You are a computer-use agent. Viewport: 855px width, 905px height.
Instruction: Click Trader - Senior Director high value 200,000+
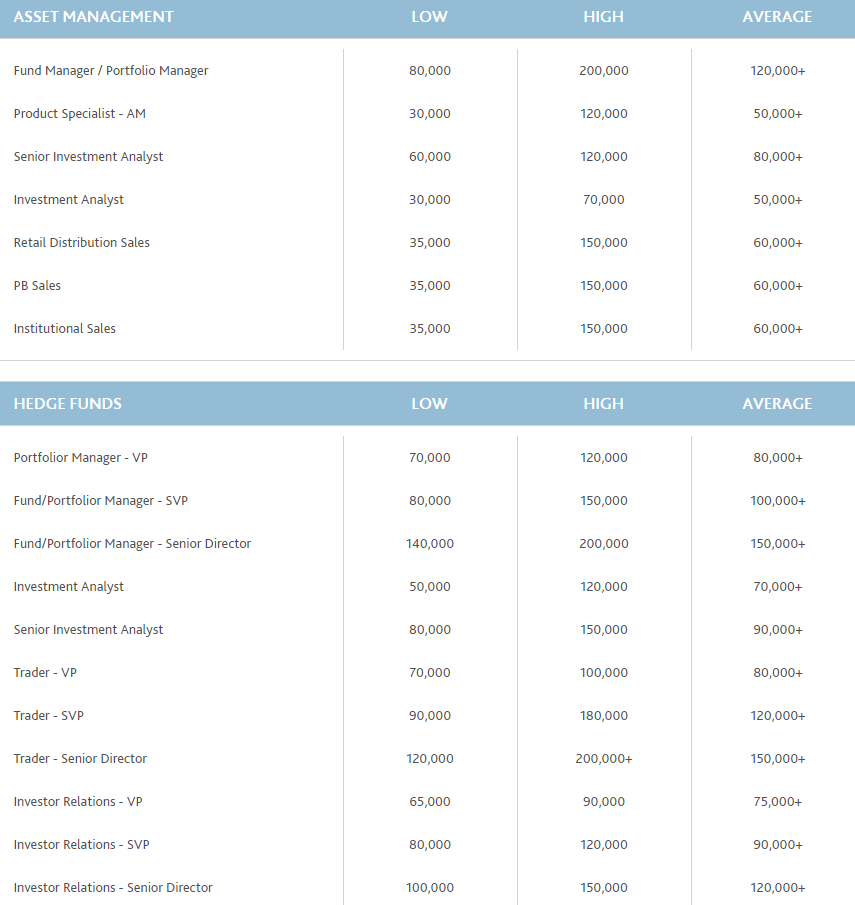(604, 758)
